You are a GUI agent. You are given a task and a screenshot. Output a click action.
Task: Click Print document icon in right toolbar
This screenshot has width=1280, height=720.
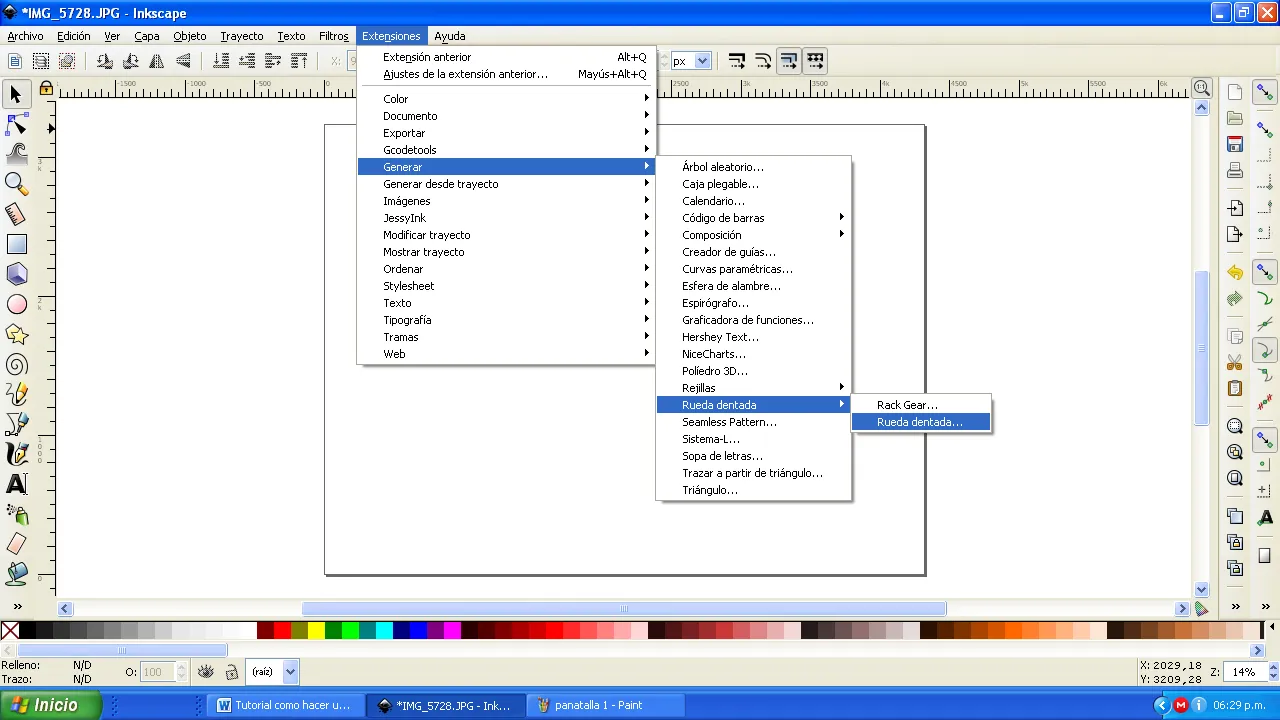1235,170
